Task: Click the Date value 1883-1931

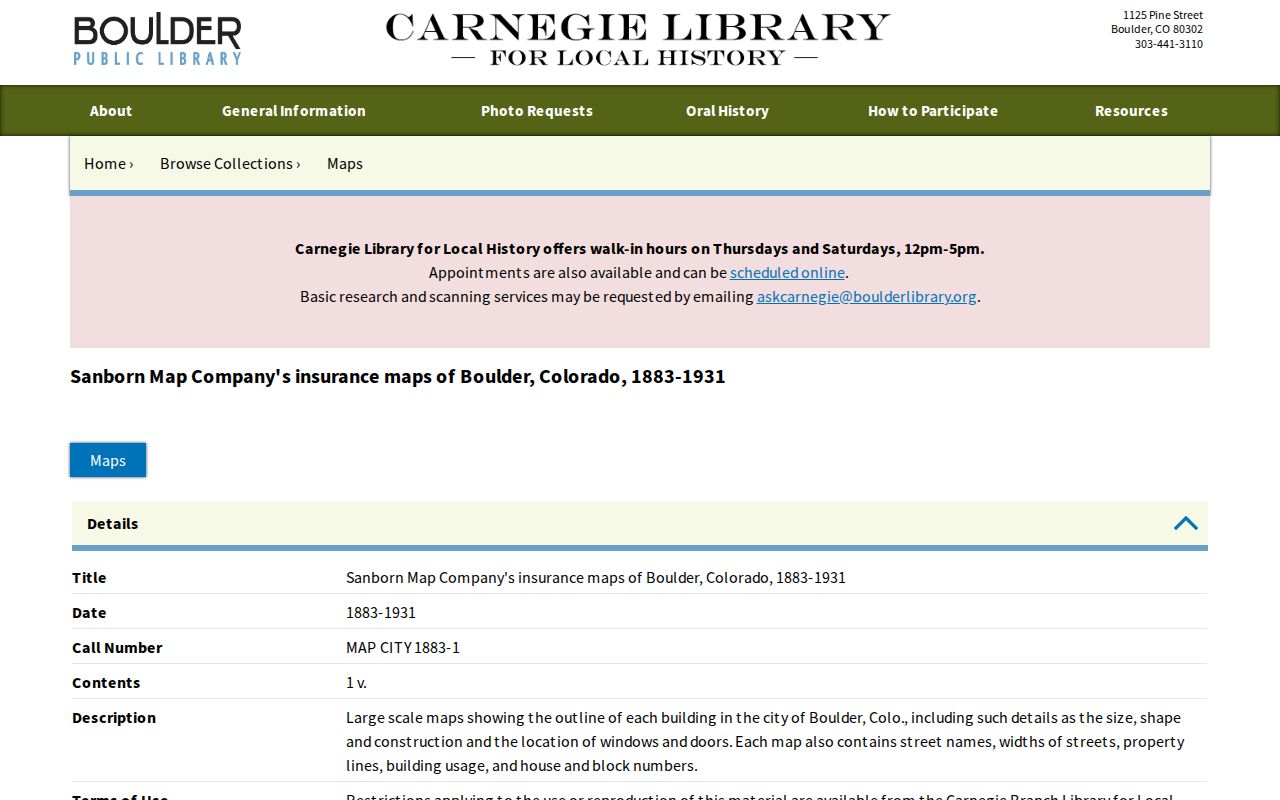Action: coord(381,612)
